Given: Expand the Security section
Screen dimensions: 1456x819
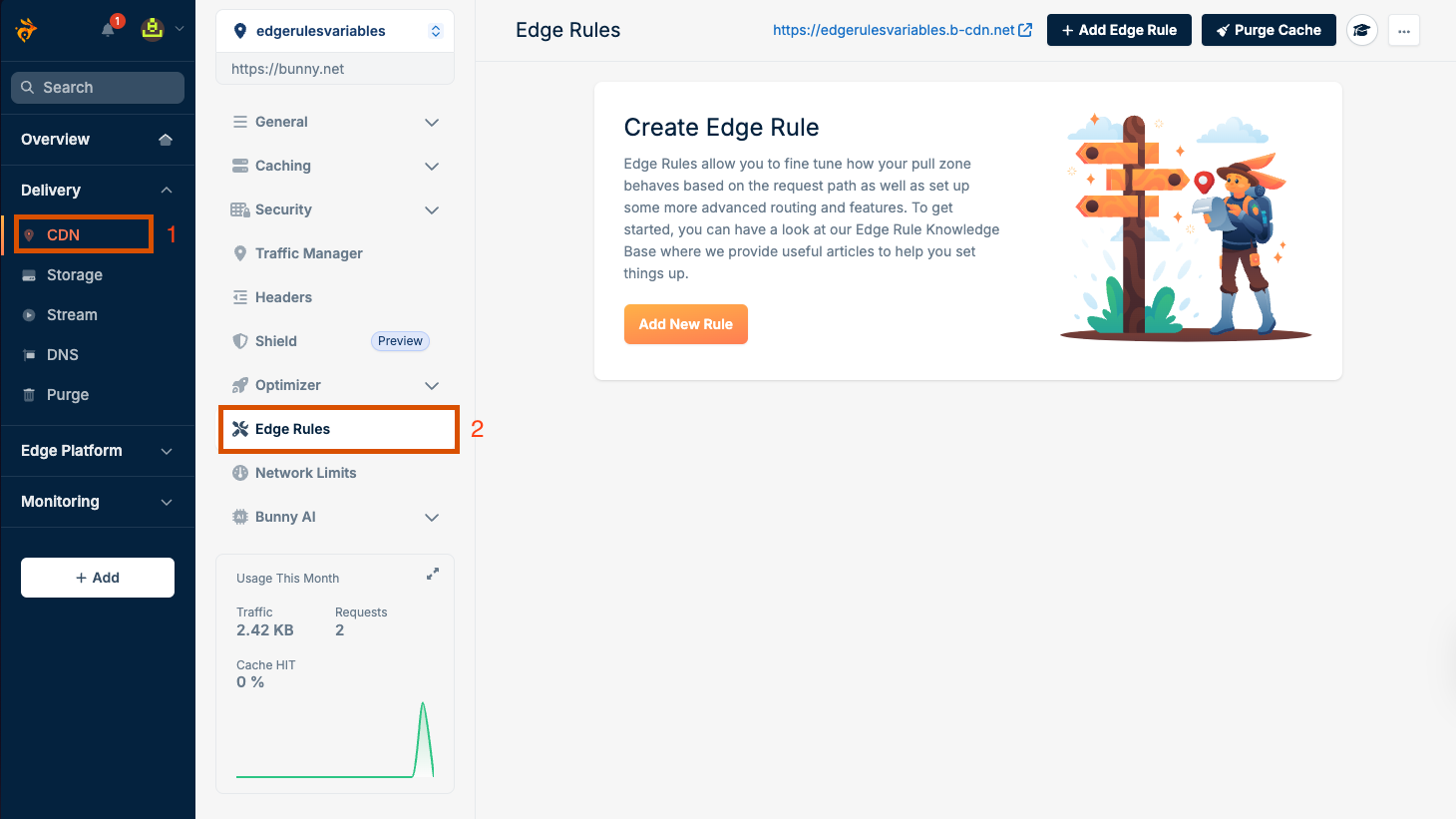Looking at the screenshot, I should (x=335, y=209).
